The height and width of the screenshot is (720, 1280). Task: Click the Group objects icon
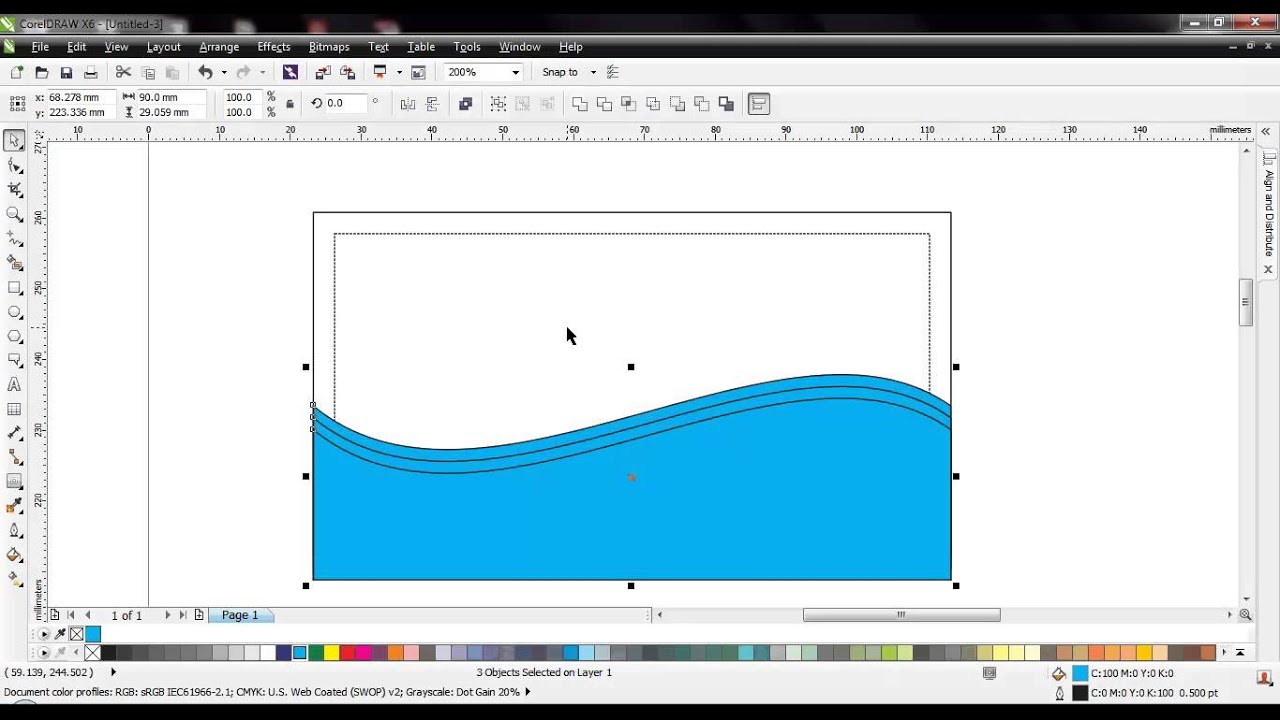498,103
